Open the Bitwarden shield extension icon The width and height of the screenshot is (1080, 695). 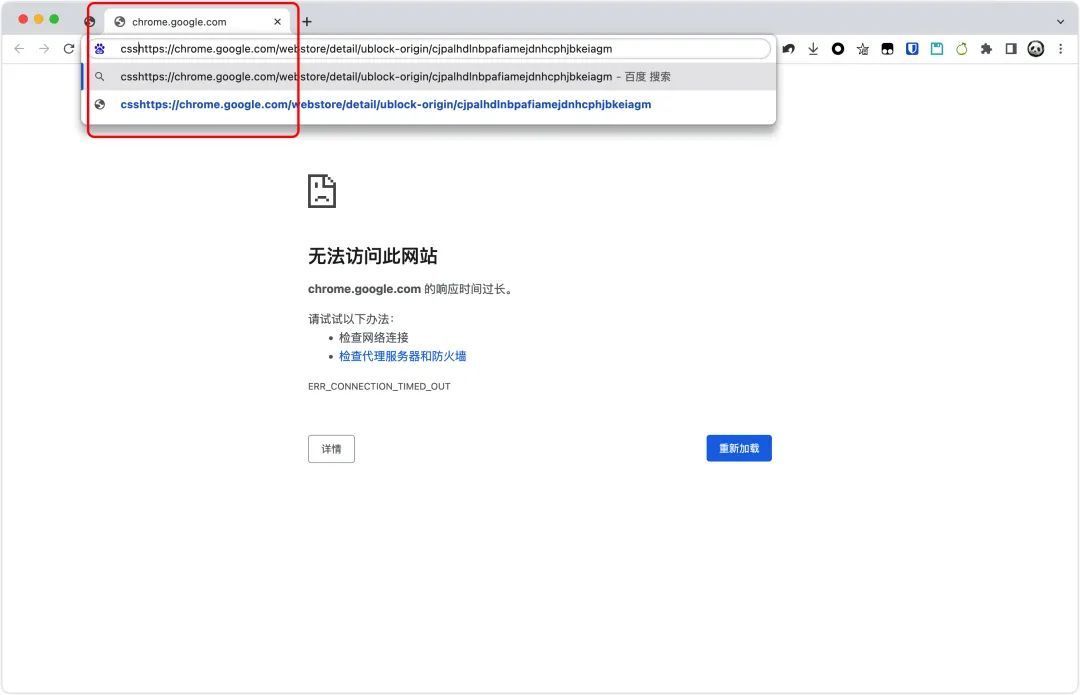click(x=912, y=49)
